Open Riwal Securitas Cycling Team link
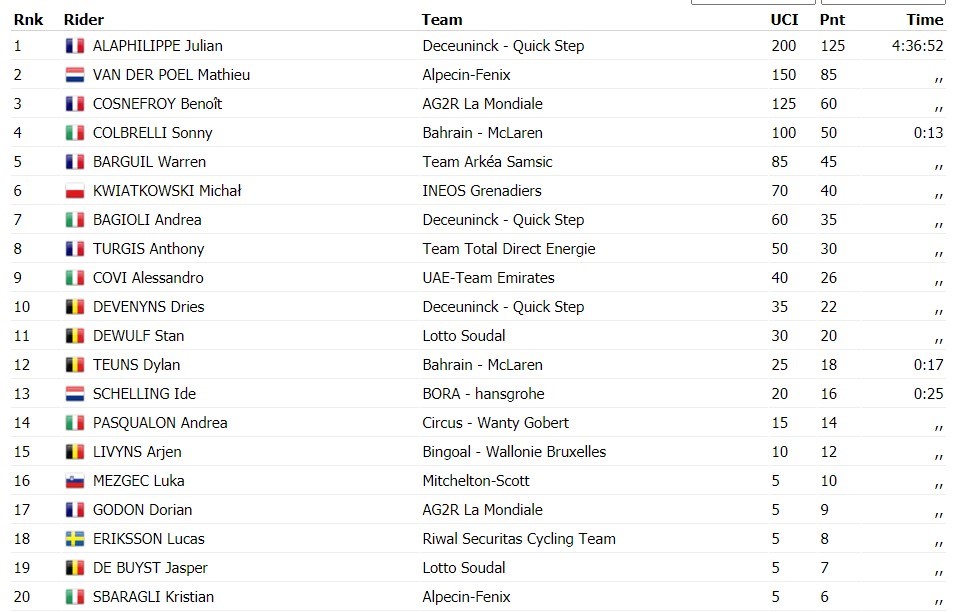 [x=519, y=539]
